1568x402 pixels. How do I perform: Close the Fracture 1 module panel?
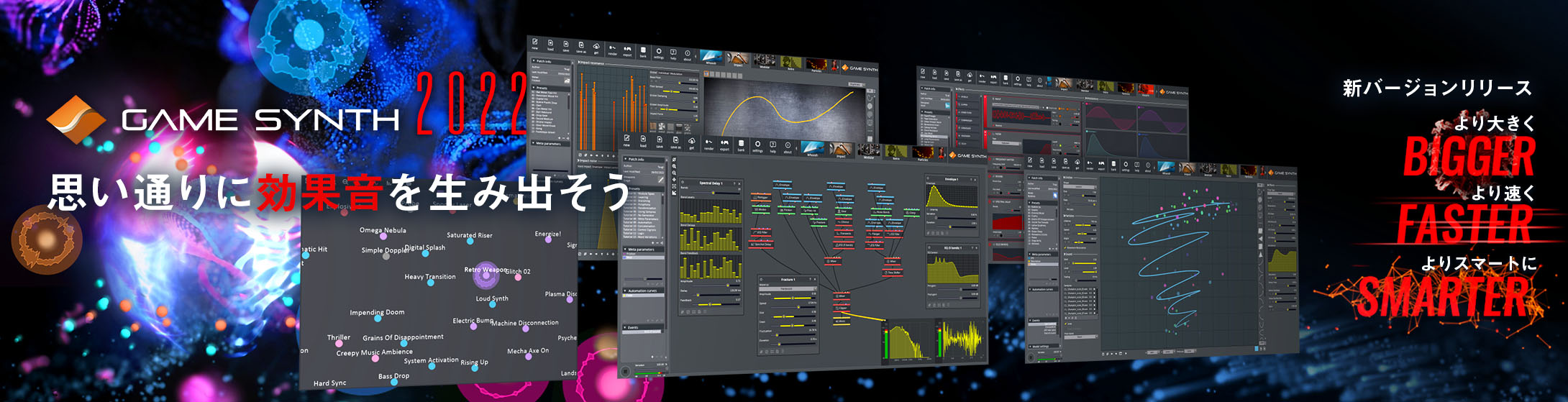(x=815, y=279)
